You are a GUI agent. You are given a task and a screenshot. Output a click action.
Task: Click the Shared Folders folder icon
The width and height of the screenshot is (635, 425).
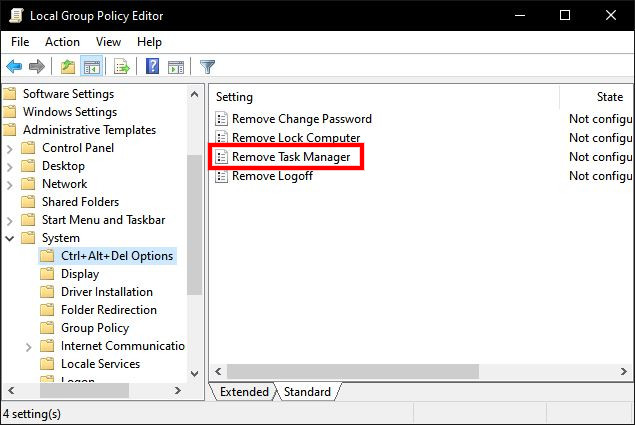coord(28,201)
